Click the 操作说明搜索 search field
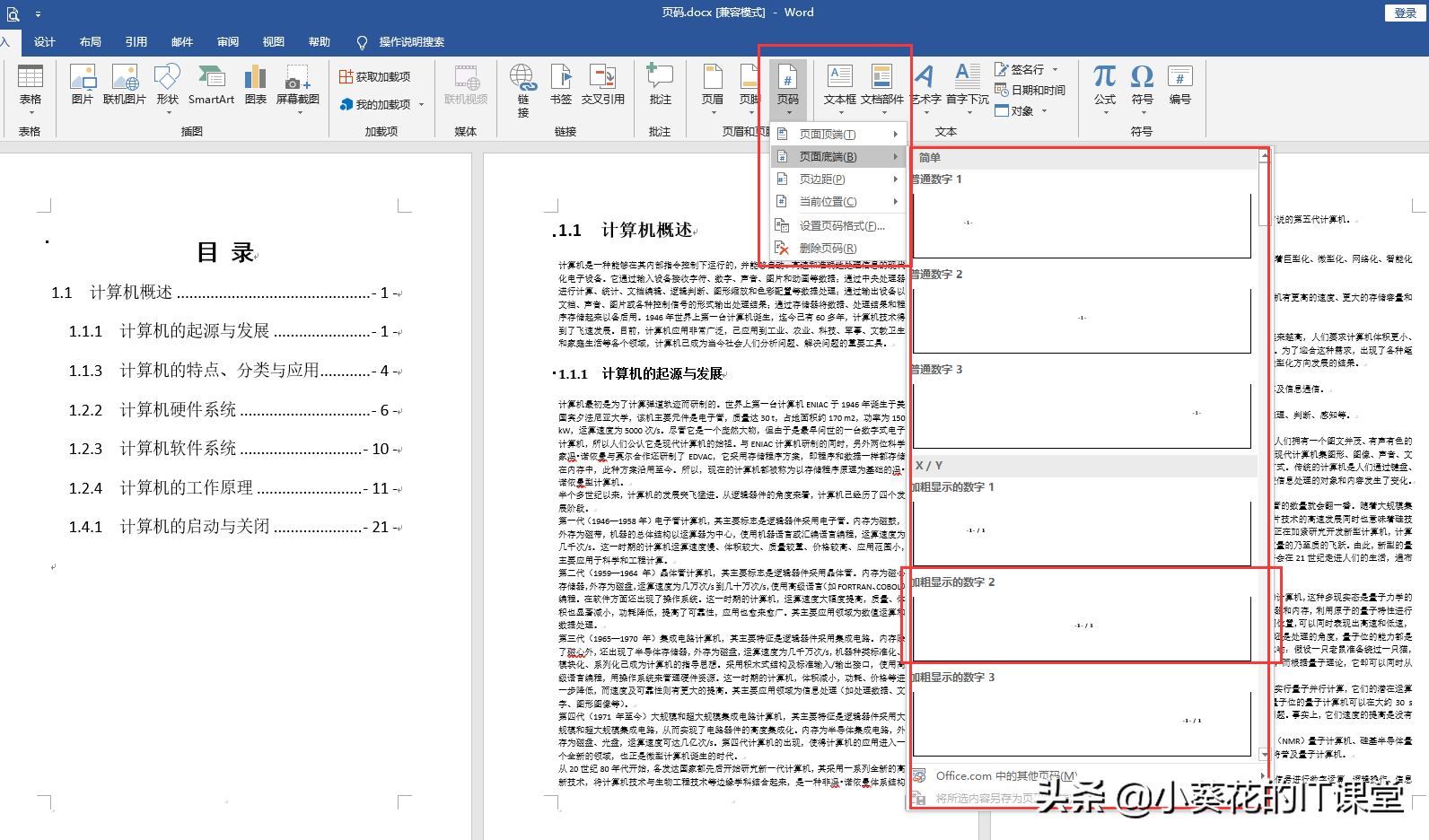 (411, 42)
